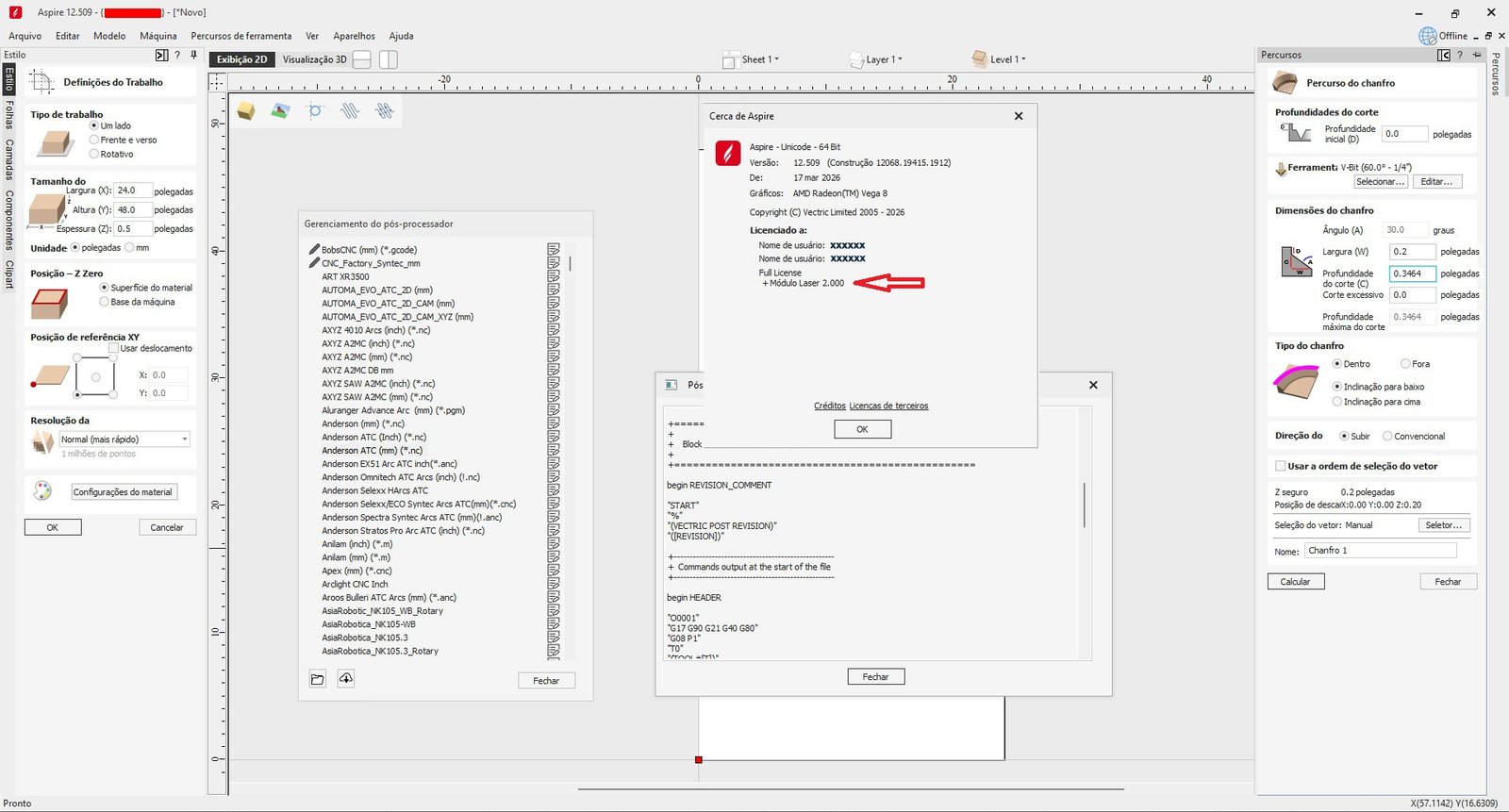Open the Licenças de terceiros link
The height and width of the screenshot is (812, 1509).
pos(888,406)
